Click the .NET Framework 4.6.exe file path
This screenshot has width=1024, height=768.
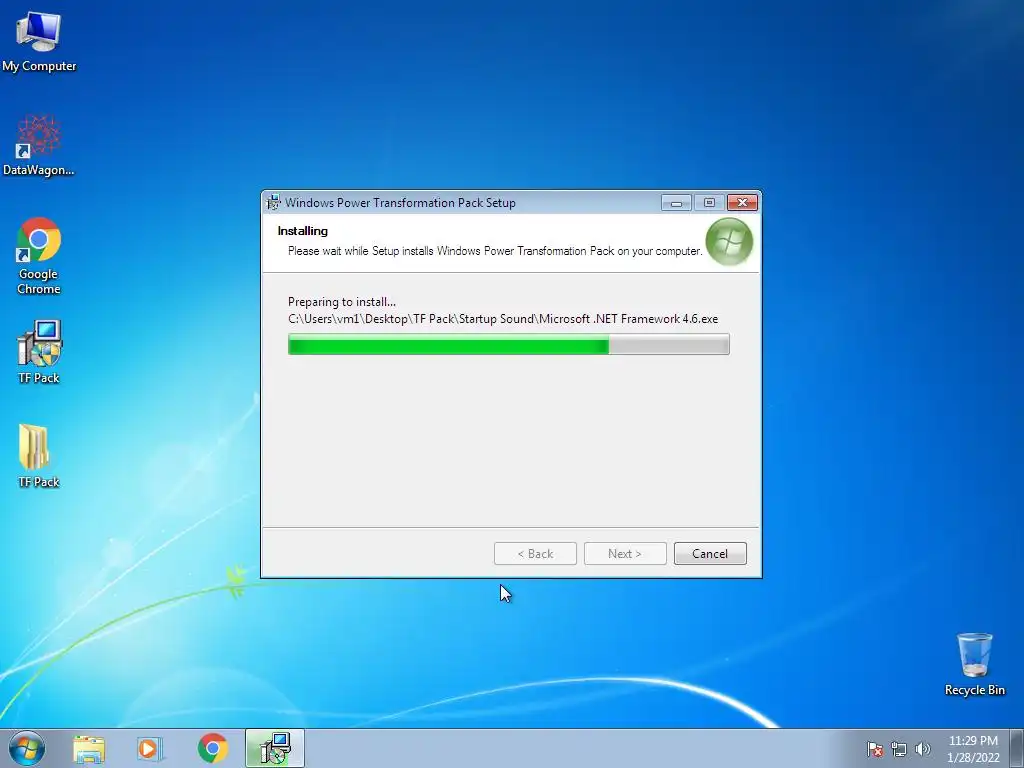click(x=503, y=319)
